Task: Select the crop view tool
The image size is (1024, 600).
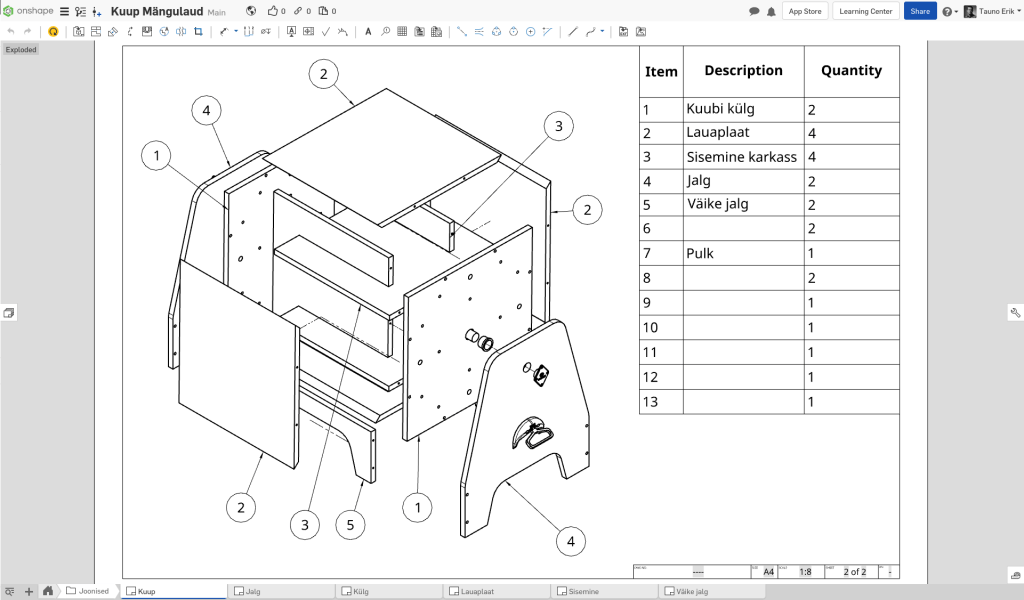Action: 198,31
